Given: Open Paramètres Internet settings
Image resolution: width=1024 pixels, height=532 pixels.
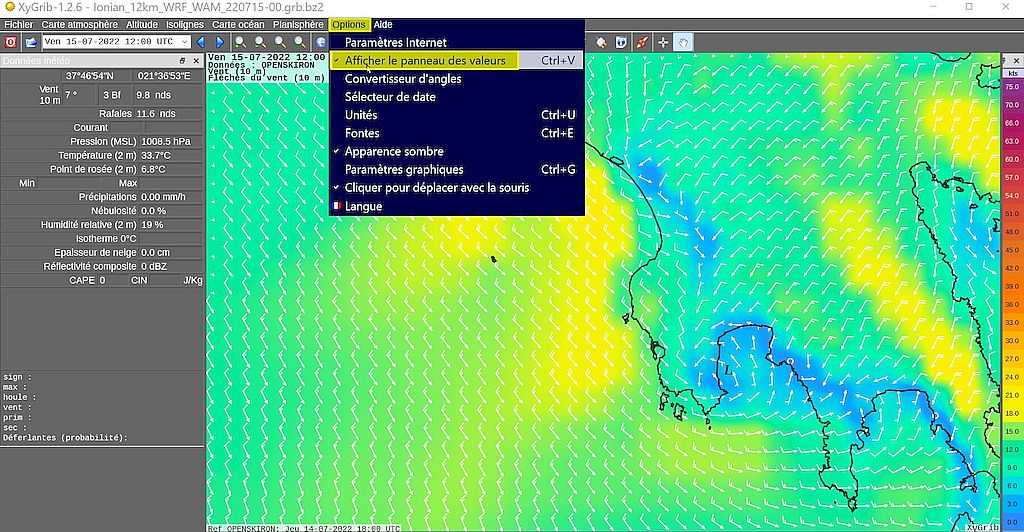Looking at the screenshot, I should (x=395, y=43).
